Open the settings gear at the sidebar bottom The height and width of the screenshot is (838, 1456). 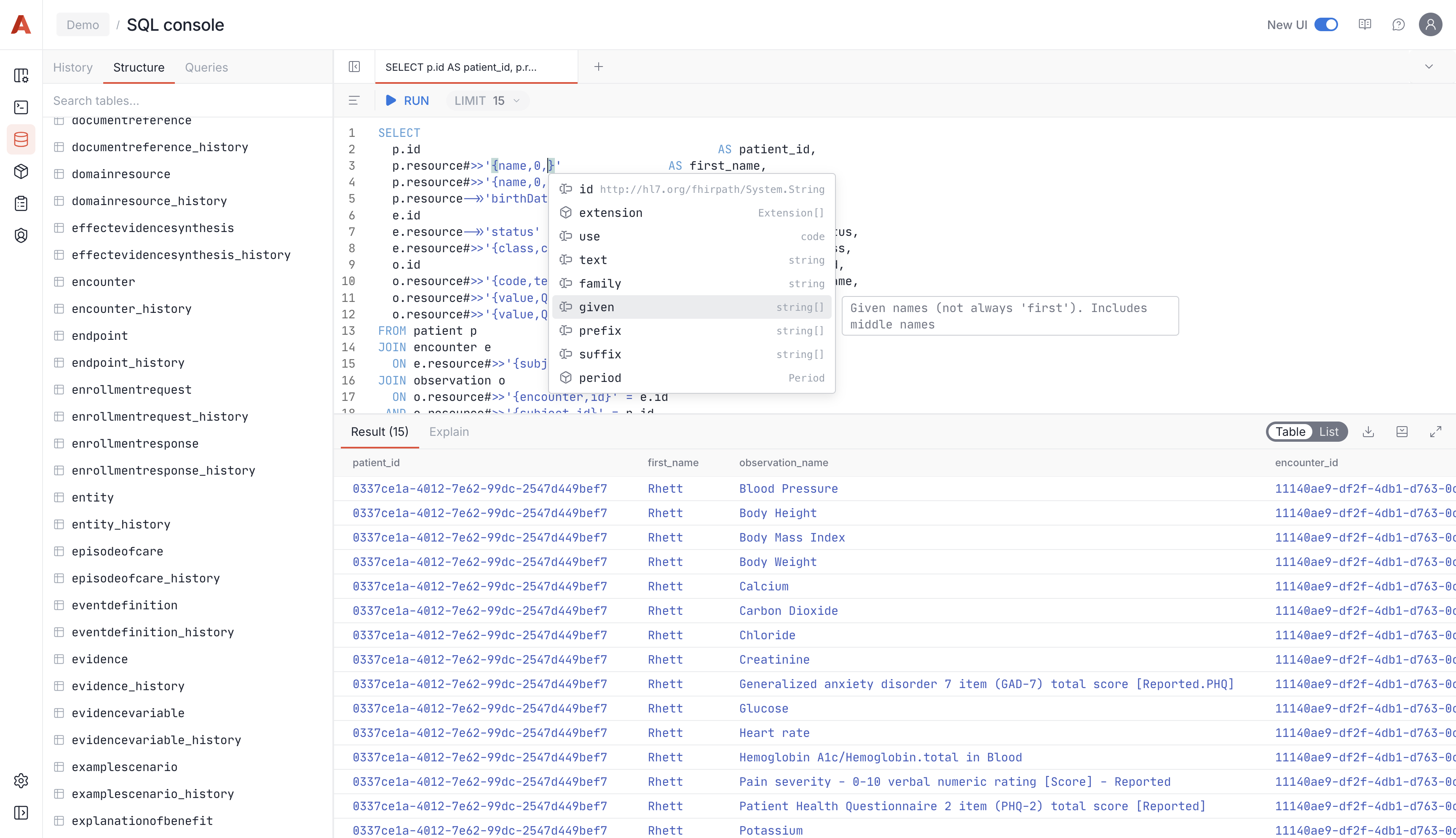[x=21, y=780]
